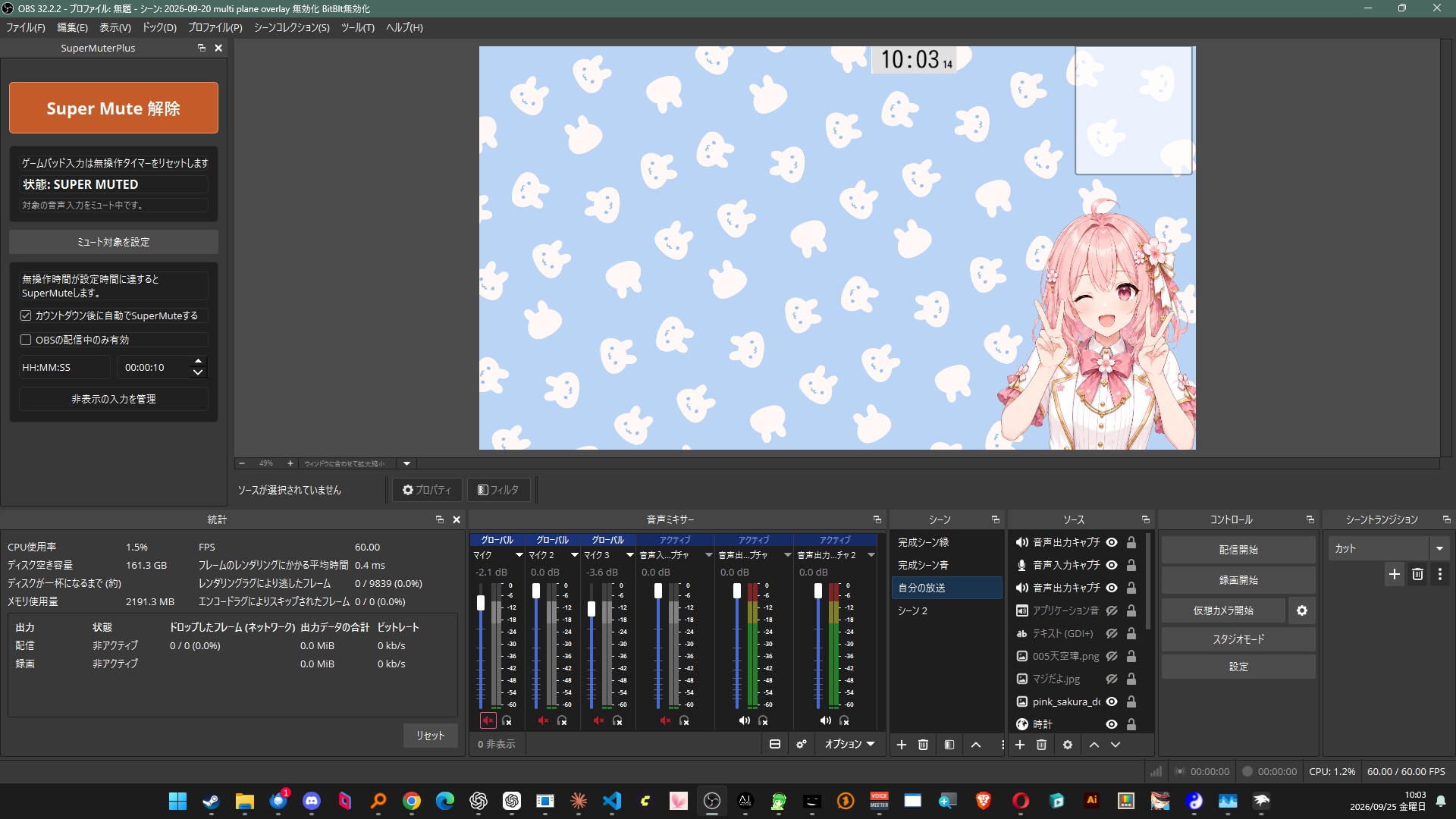Zoom out the preview with minus icon
This screenshot has height=819, width=1456.
(x=242, y=463)
